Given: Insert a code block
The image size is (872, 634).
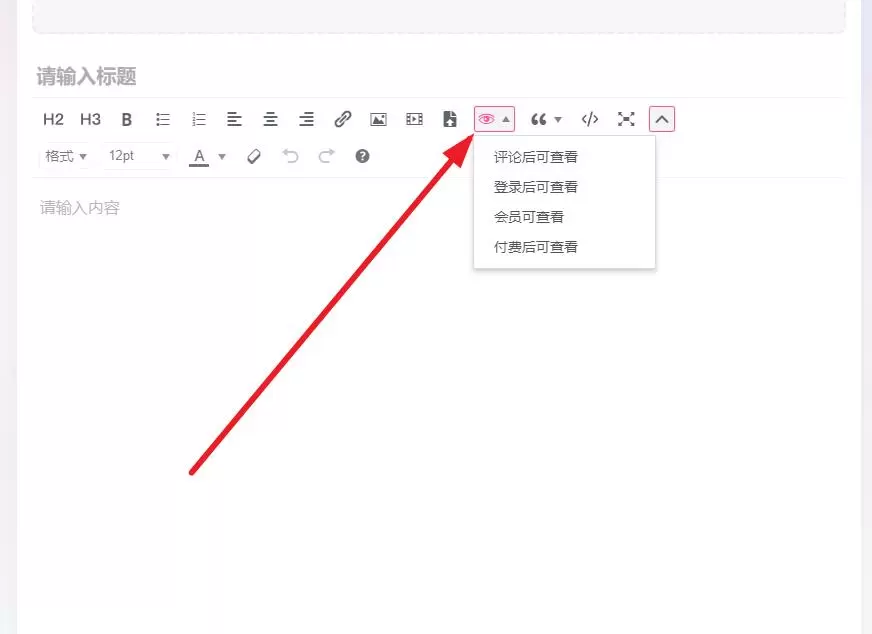Looking at the screenshot, I should [589, 119].
